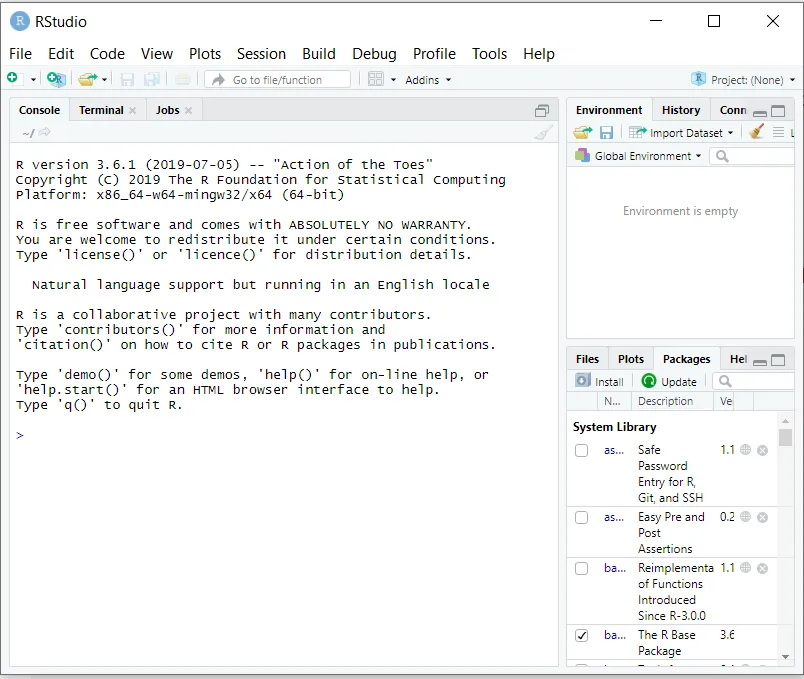Switch to the History tab
The height and width of the screenshot is (679, 804).
click(x=680, y=110)
